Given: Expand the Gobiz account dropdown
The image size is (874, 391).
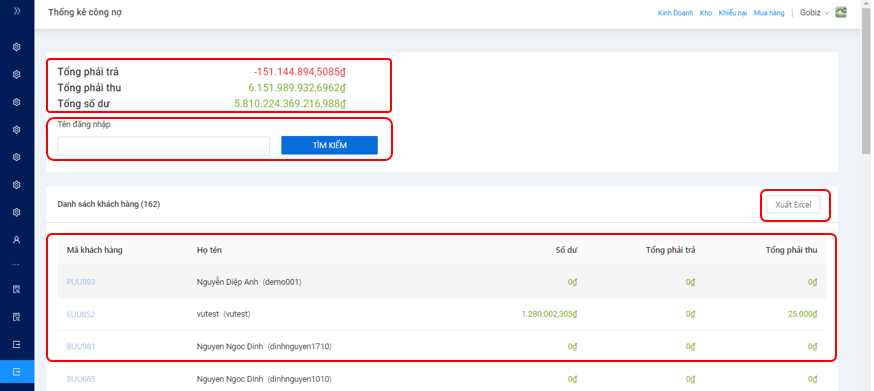Looking at the screenshot, I should click(x=814, y=13).
